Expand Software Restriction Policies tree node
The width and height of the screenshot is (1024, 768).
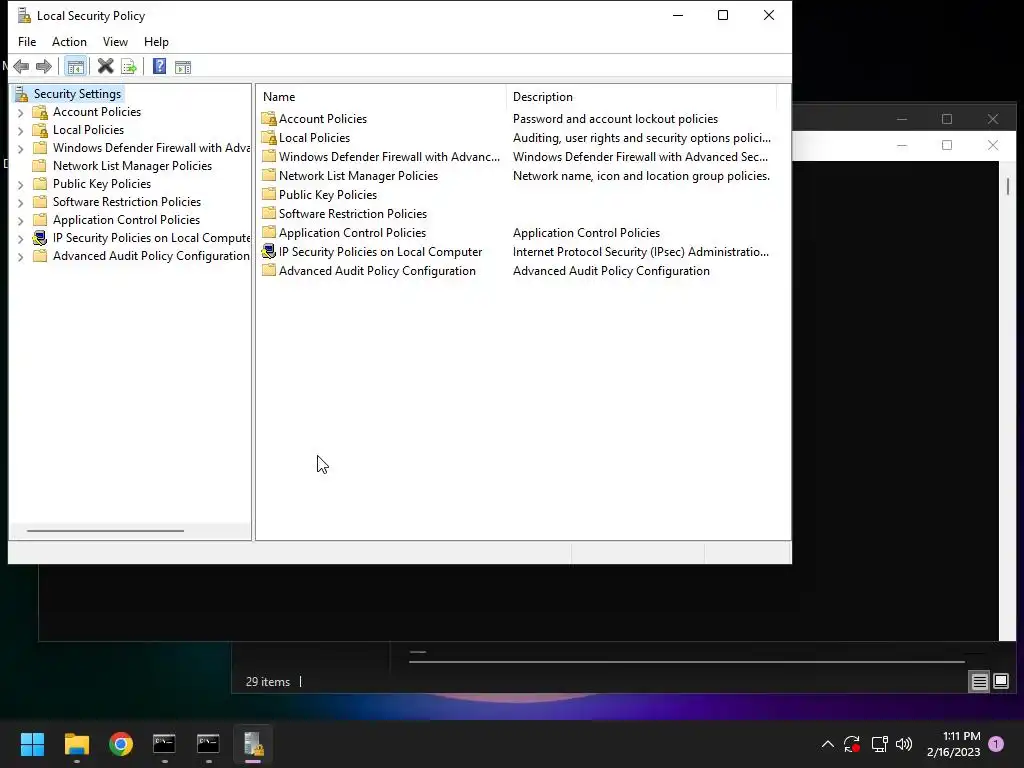(x=20, y=203)
